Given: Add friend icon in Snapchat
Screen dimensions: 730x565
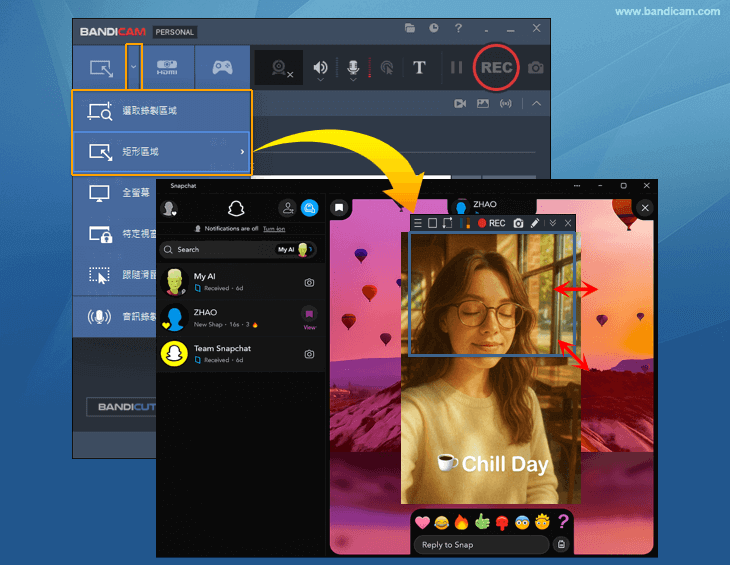Looking at the screenshot, I should point(288,208).
